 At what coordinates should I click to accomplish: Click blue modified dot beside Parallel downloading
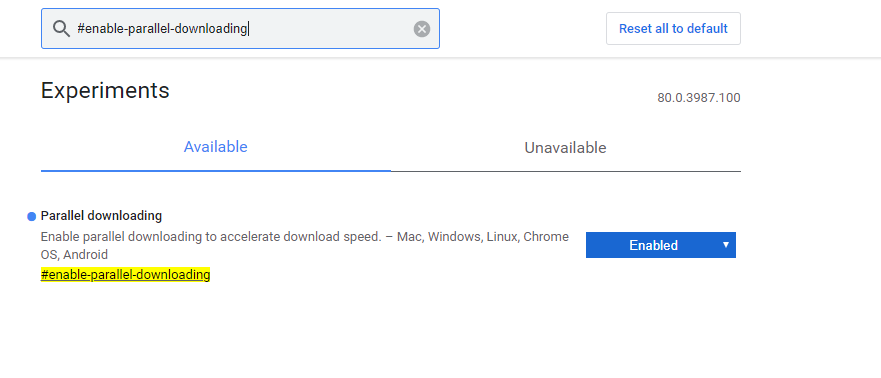(31, 217)
